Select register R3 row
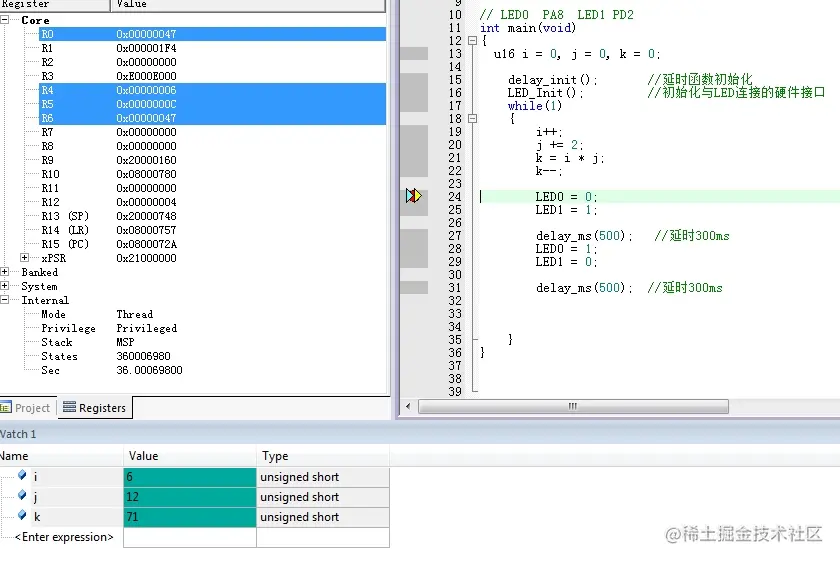This screenshot has width=840, height=561. click(x=213, y=76)
